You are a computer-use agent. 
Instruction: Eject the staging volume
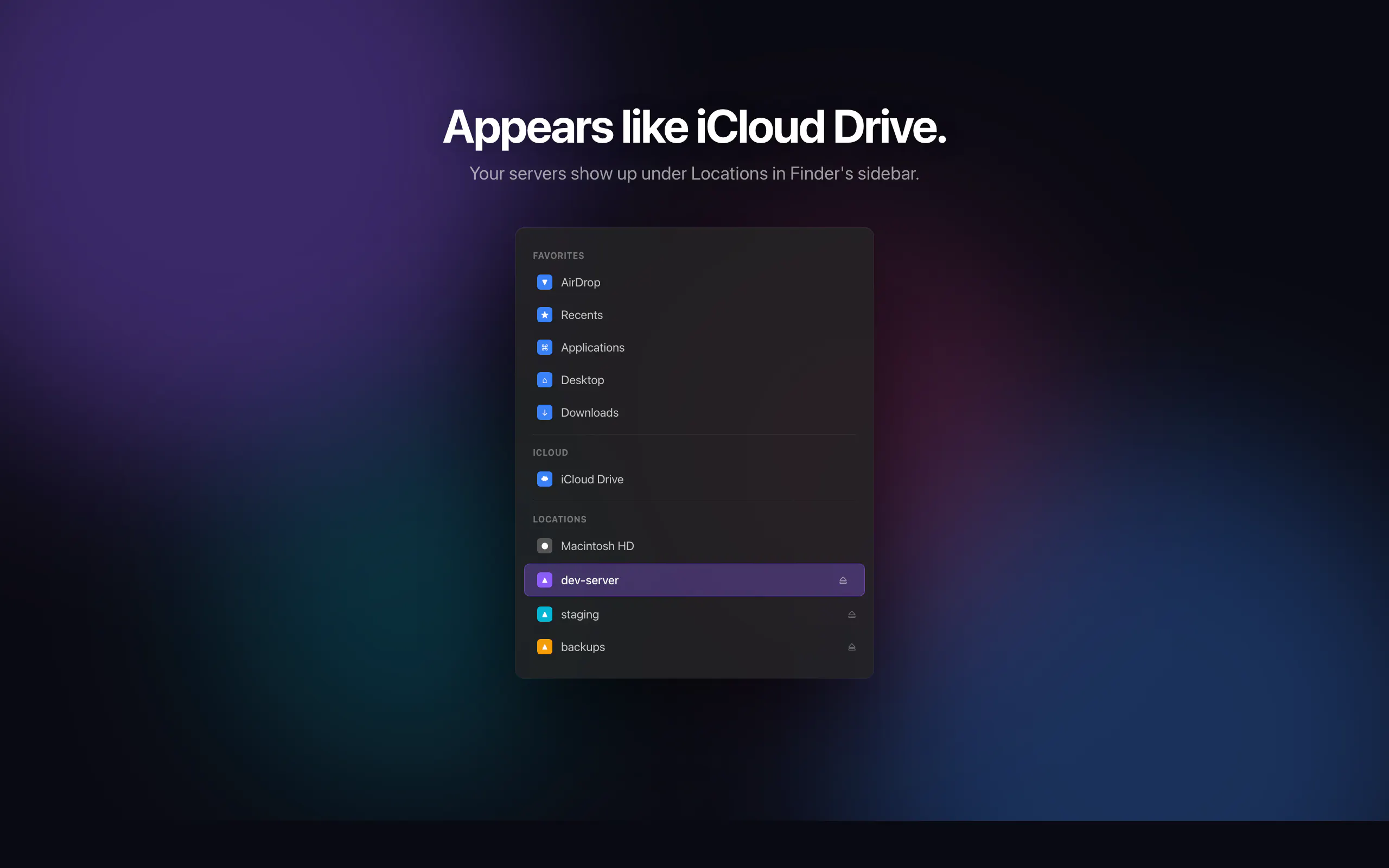tap(851, 615)
